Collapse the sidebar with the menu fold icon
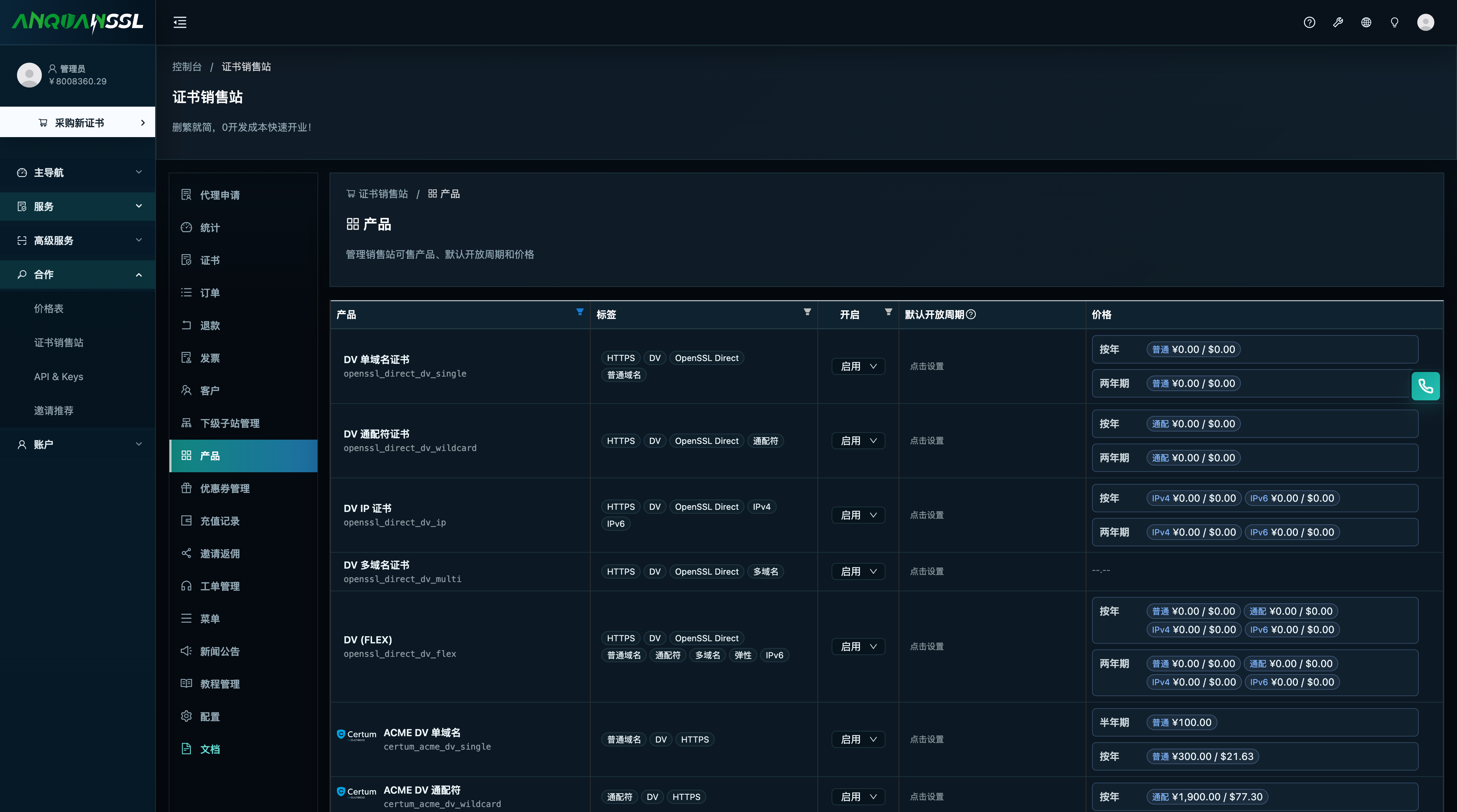Image resolution: width=1457 pixels, height=812 pixels. [x=180, y=23]
